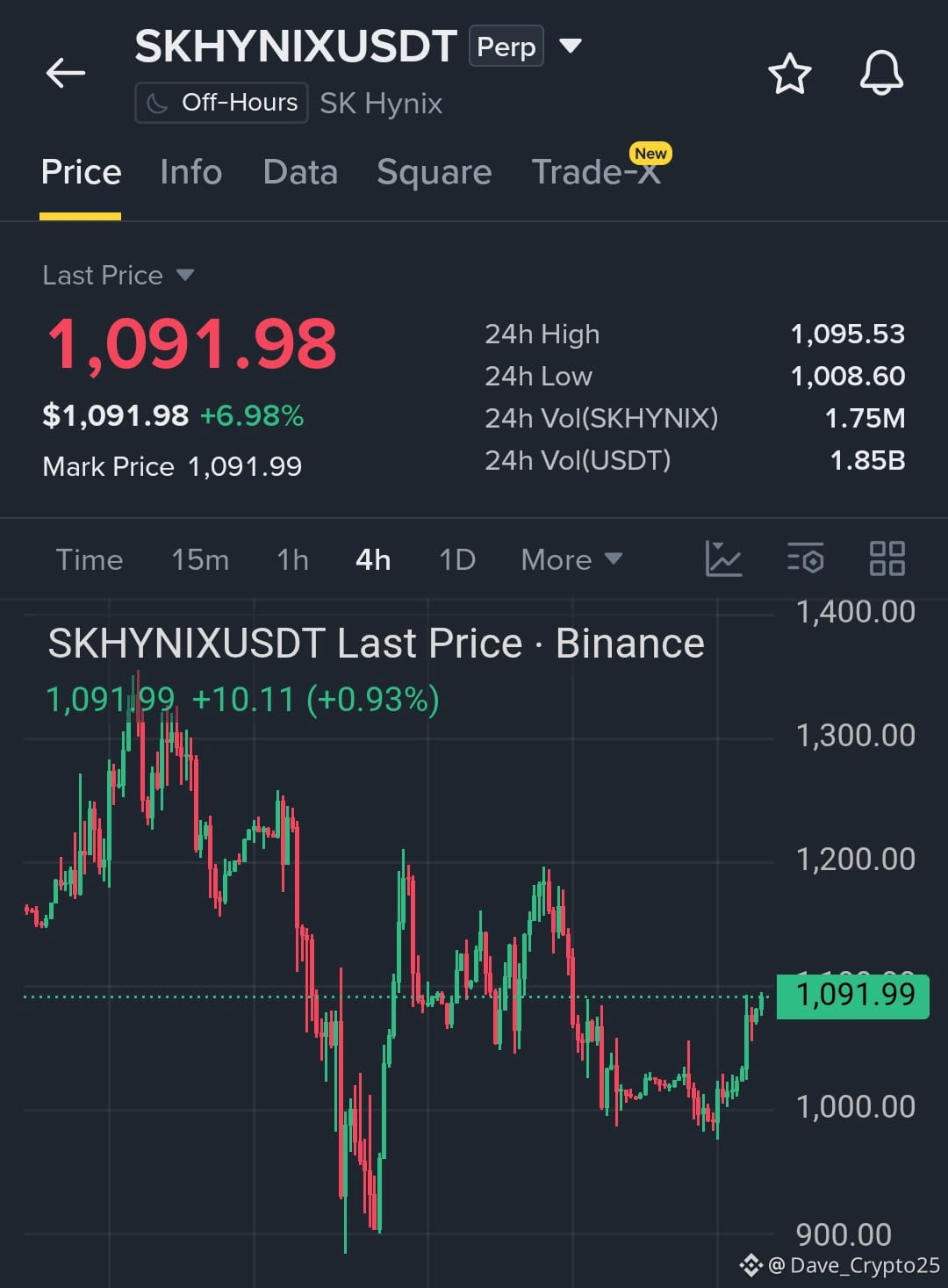The width and height of the screenshot is (948, 1288).
Task: Switch to the Info tab
Action: coord(190,172)
